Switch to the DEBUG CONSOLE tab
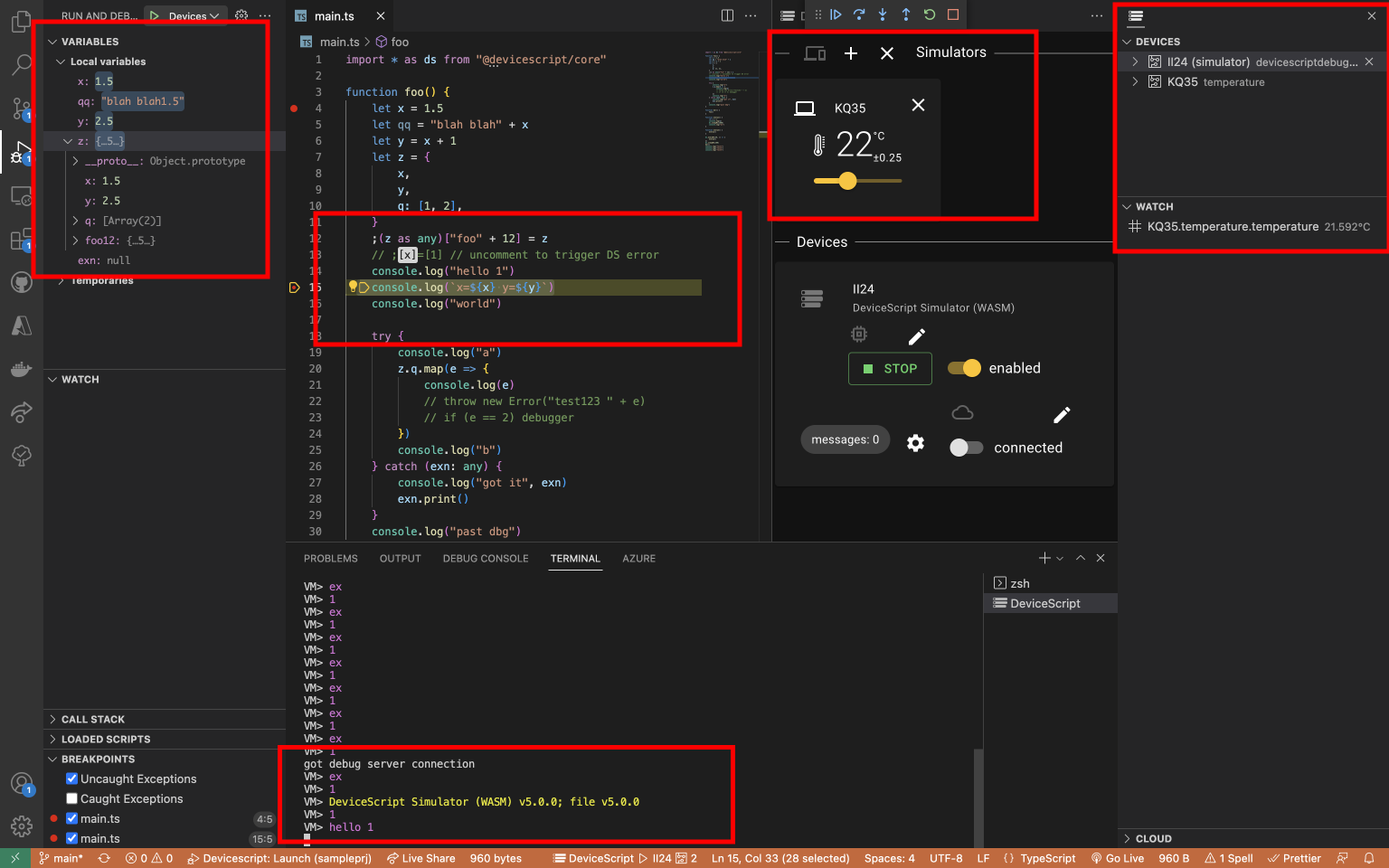 pyautogui.click(x=485, y=559)
